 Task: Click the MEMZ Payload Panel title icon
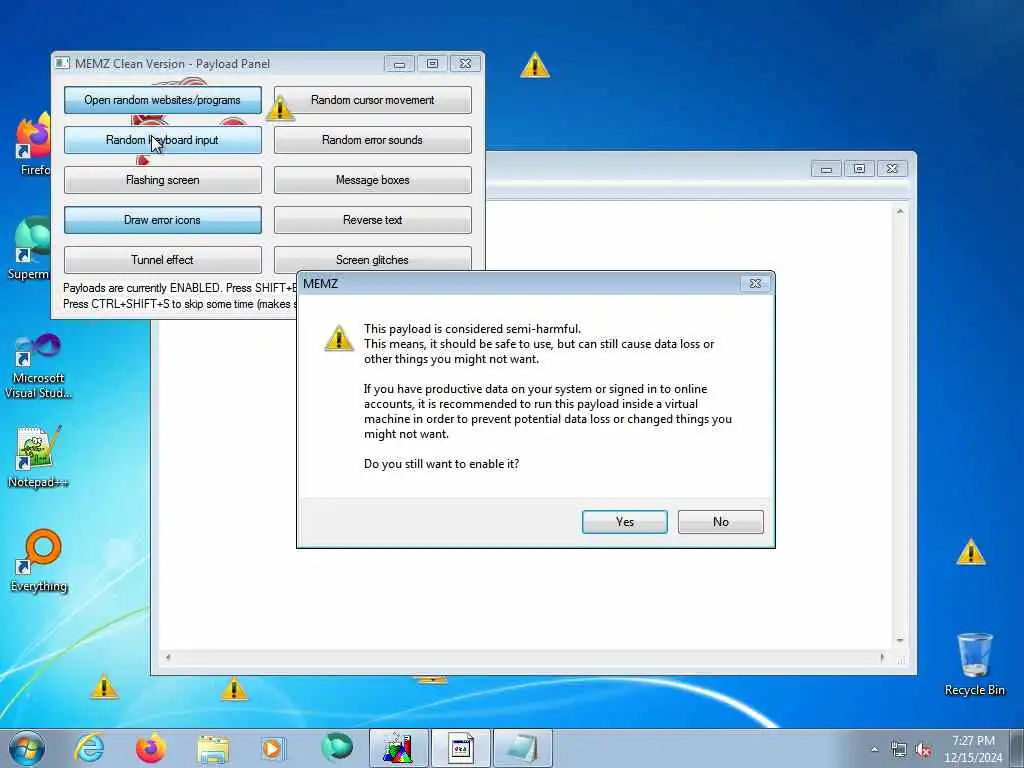[x=62, y=63]
